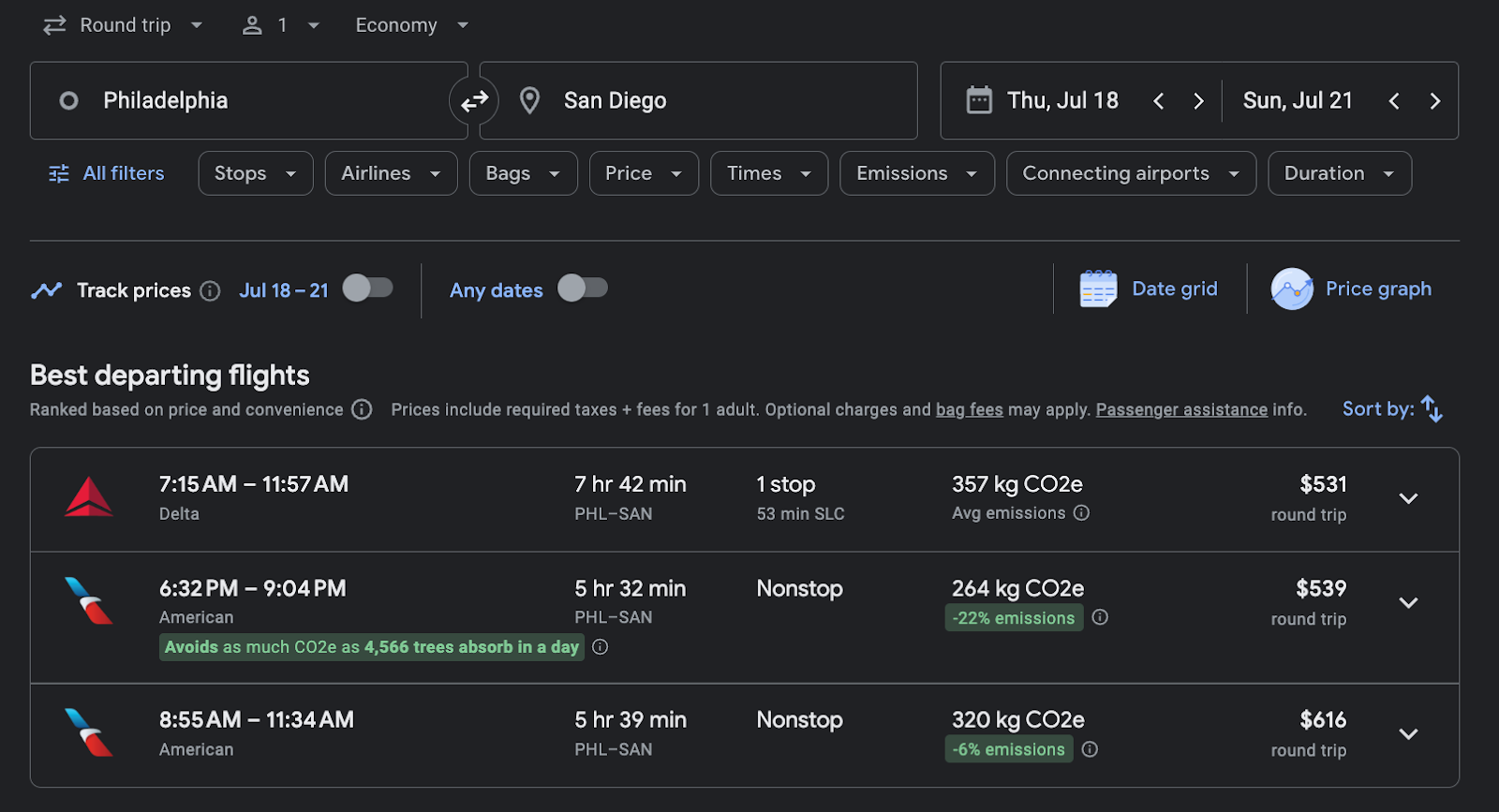The height and width of the screenshot is (812, 1499).
Task: Open the Price graph view
Action: 1351,288
